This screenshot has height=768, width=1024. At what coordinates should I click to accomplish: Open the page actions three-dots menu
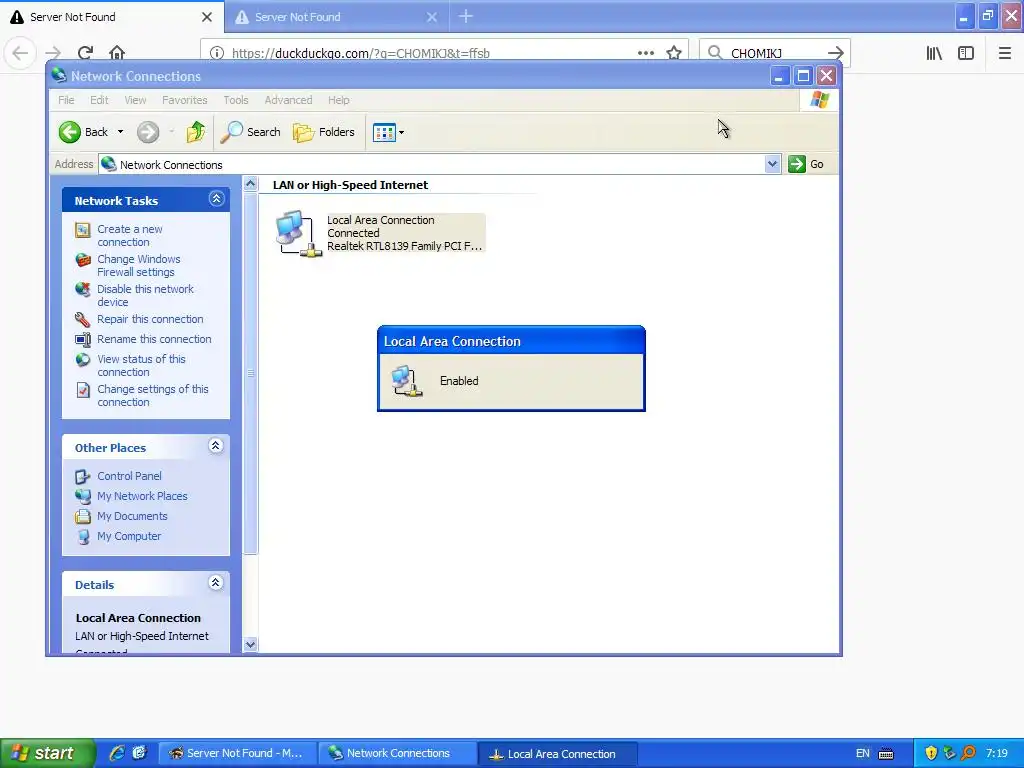pos(646,53)
